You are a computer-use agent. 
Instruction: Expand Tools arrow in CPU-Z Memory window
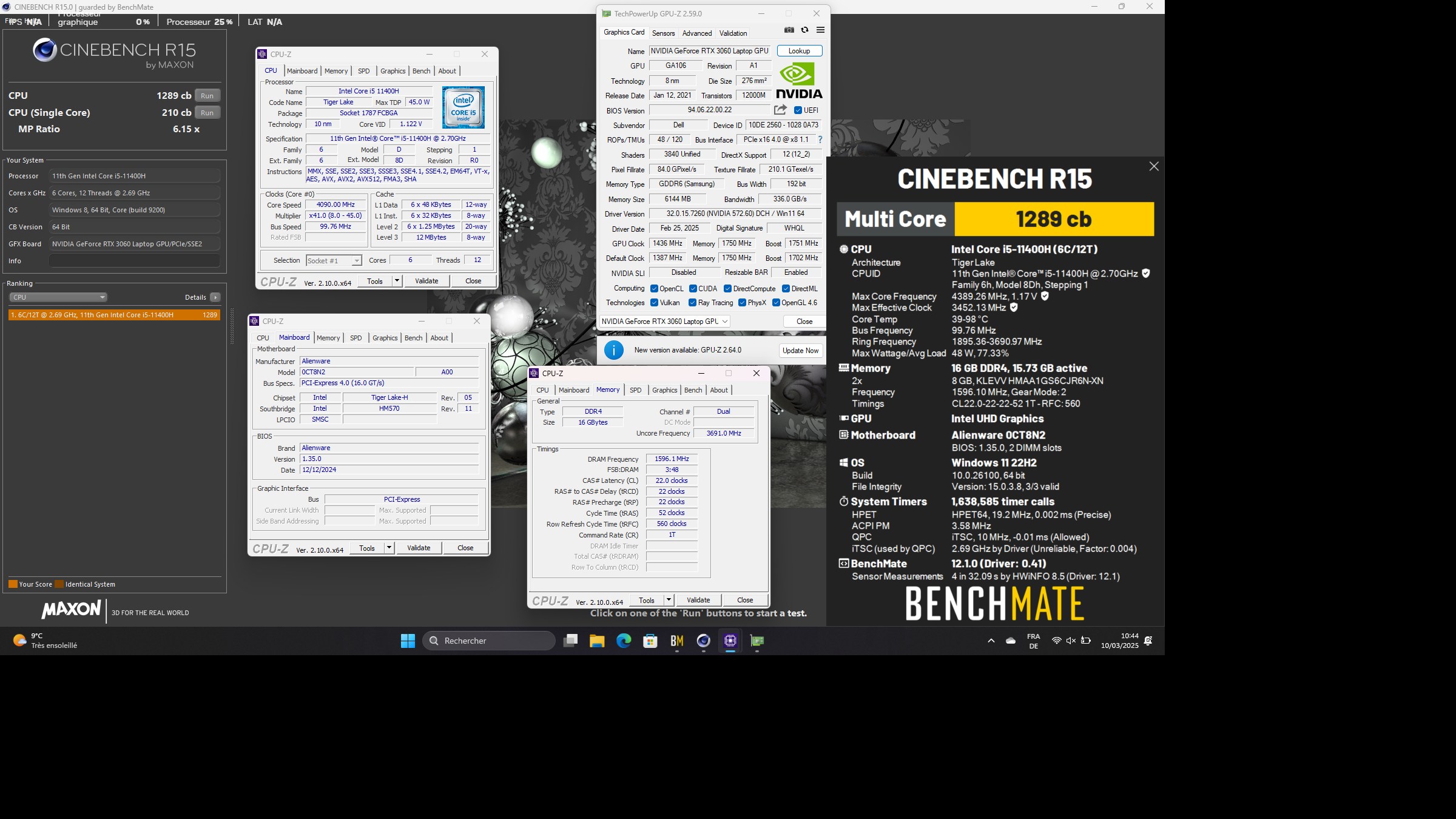click(x=669, y=600)
